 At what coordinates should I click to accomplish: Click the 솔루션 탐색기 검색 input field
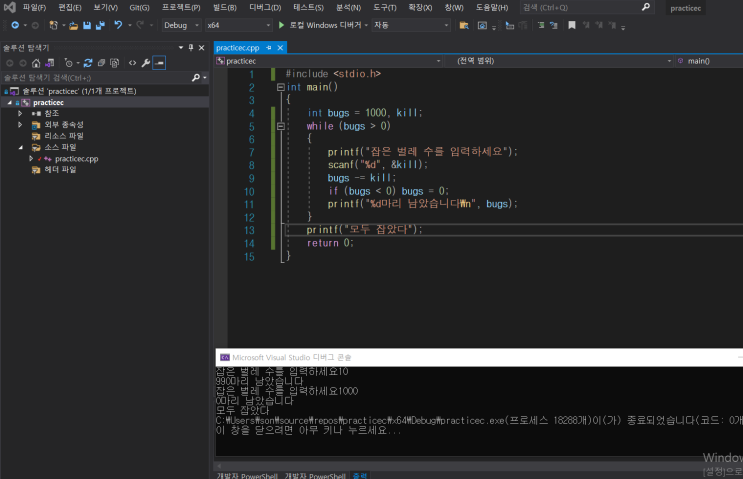pyautogui.click(x=96, y=77)
